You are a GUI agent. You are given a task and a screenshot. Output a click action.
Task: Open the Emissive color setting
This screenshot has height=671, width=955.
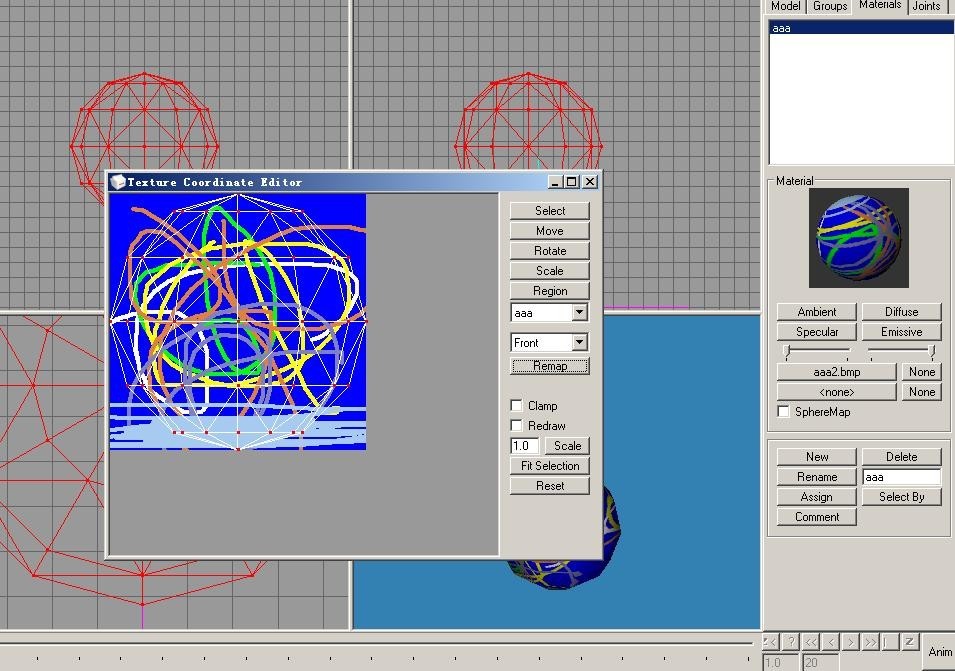(x=901, y=332)
